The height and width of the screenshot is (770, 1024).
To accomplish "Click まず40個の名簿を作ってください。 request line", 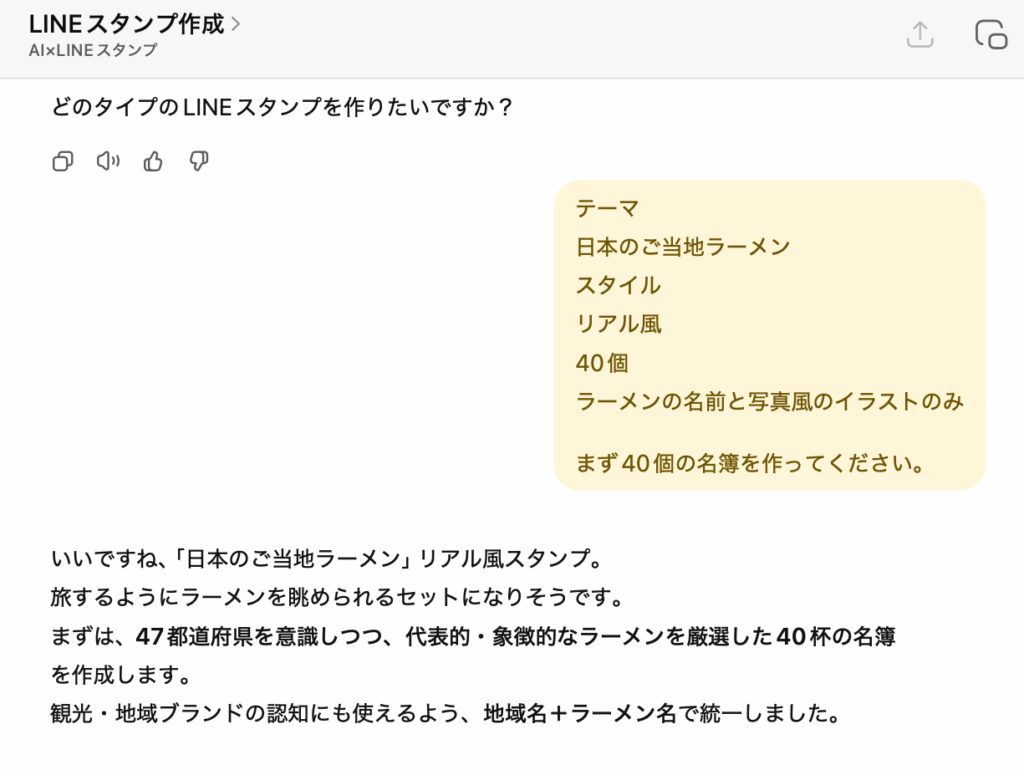I will coord(749,464).
